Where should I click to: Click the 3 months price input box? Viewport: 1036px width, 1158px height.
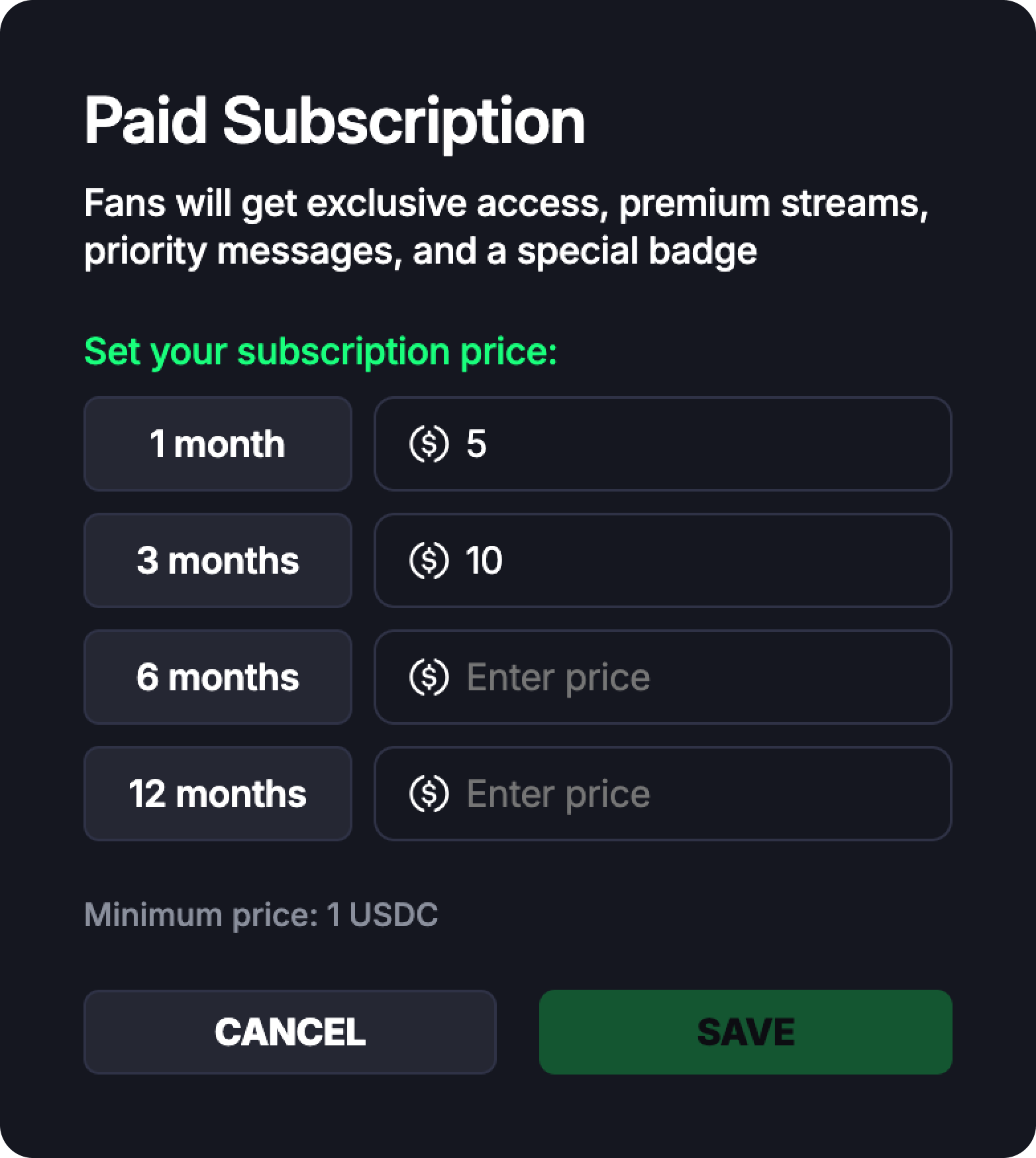702,560
